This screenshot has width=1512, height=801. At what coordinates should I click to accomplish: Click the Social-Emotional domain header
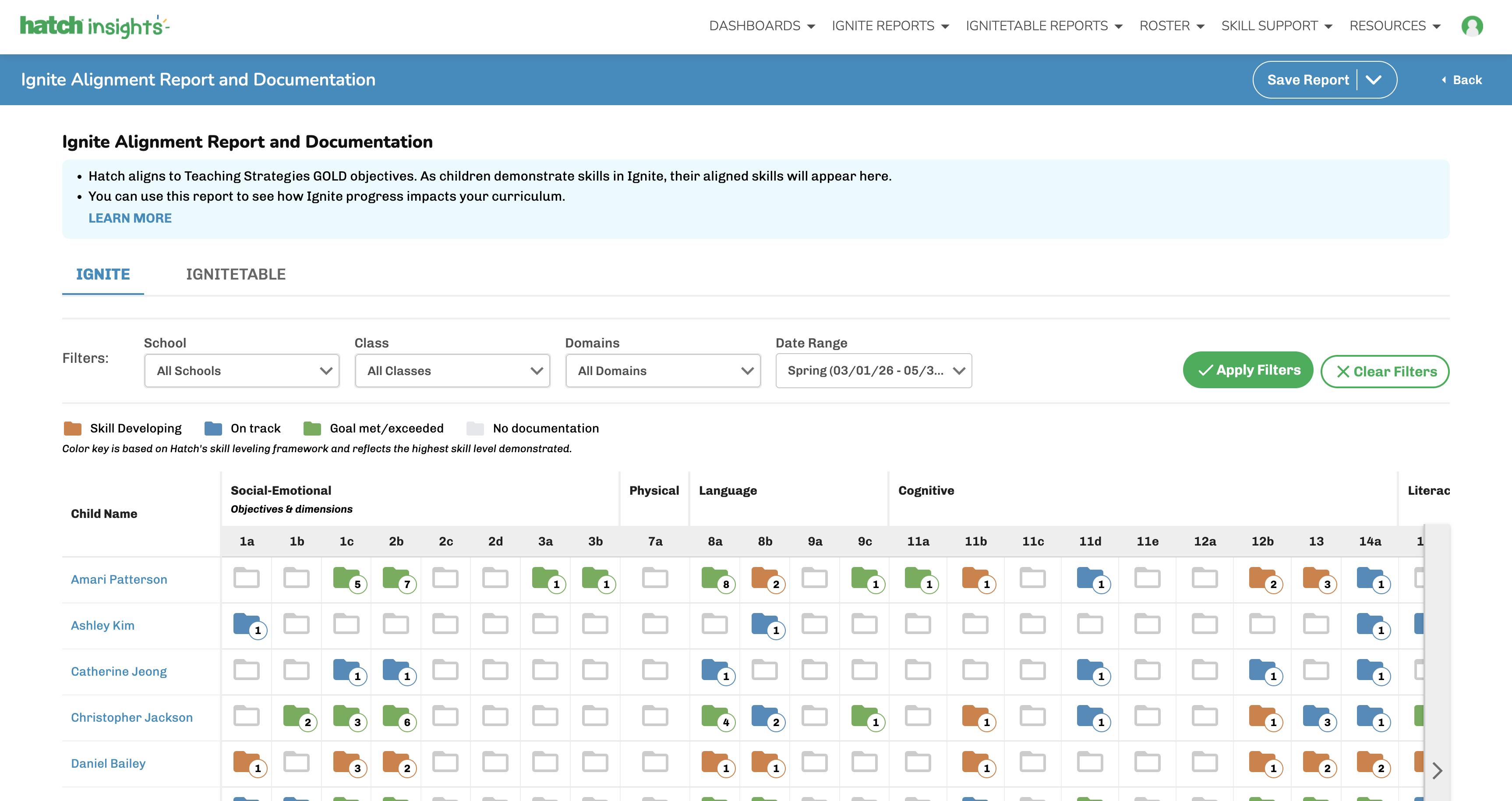tap(281, 490)
